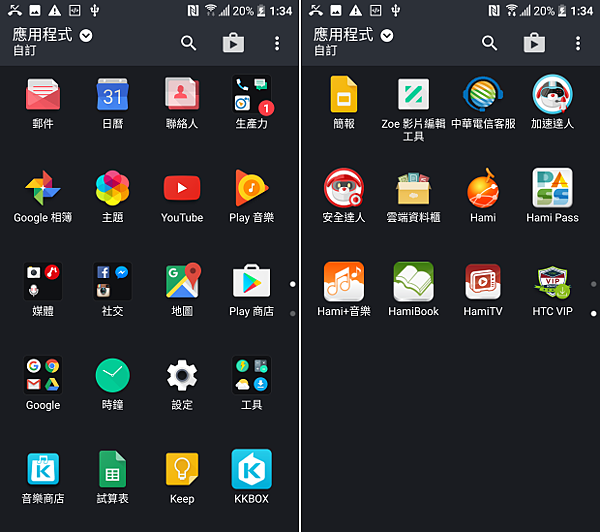
Task: Tap warning triangle icon in left status bar
Action: pos(55,11)
